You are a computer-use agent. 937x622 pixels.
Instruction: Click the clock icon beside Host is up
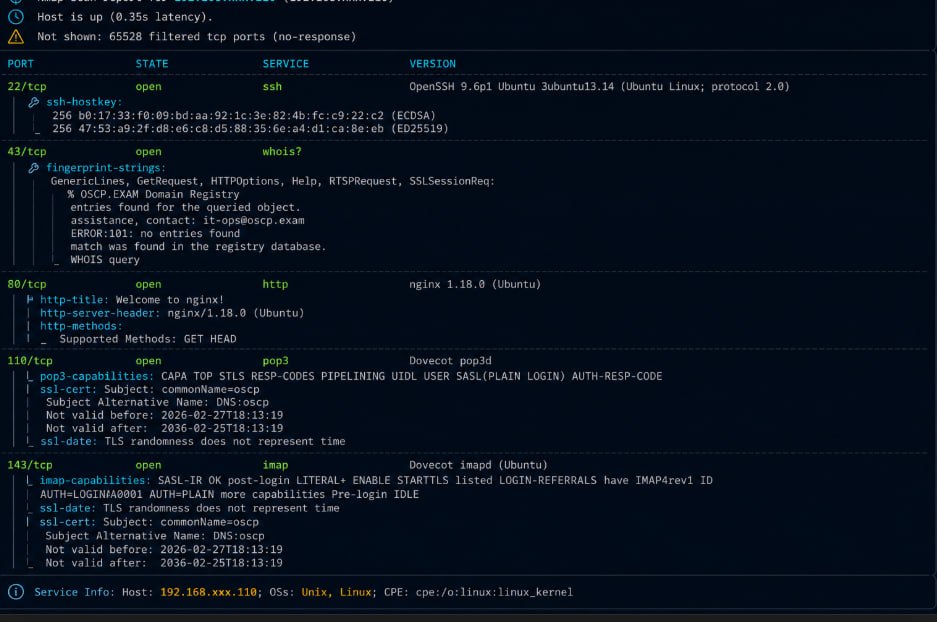16,17
